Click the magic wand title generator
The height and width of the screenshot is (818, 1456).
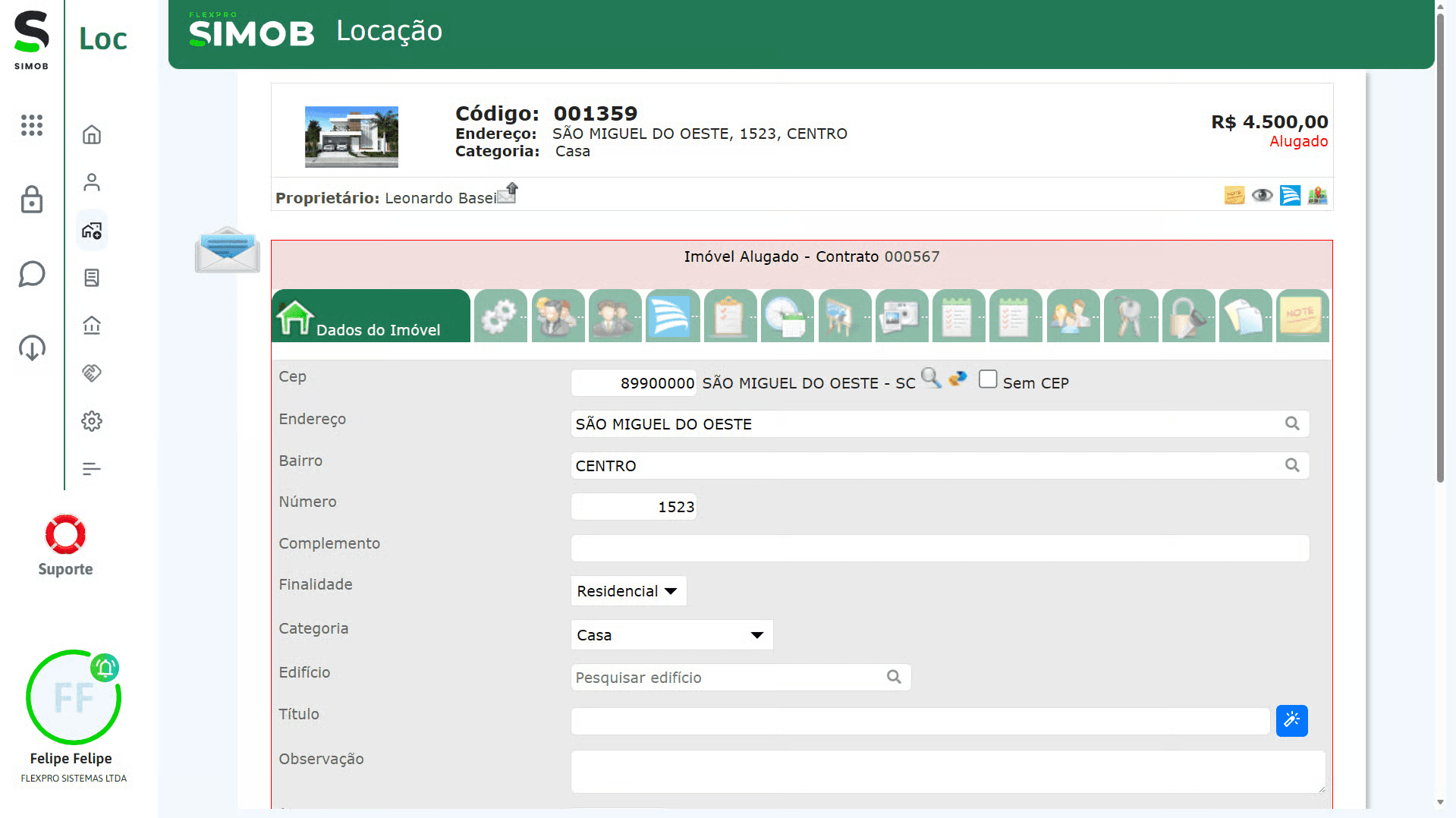(1291, 721)
